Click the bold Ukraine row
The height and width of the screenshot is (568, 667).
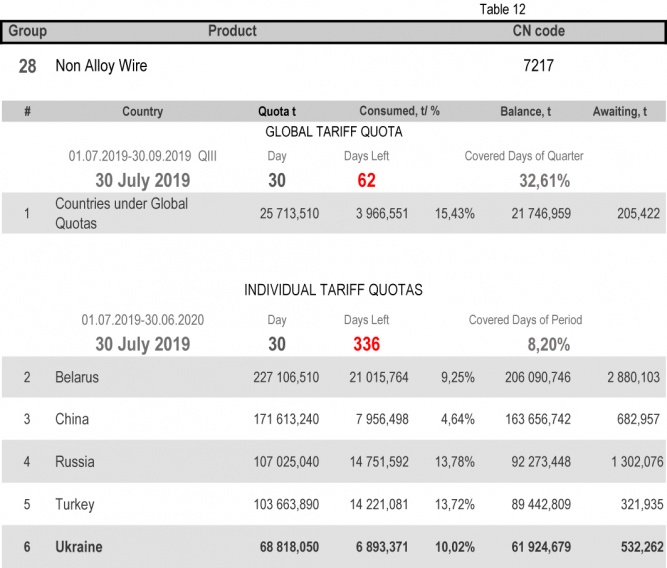pyautogui.click(x=79, y=547)
